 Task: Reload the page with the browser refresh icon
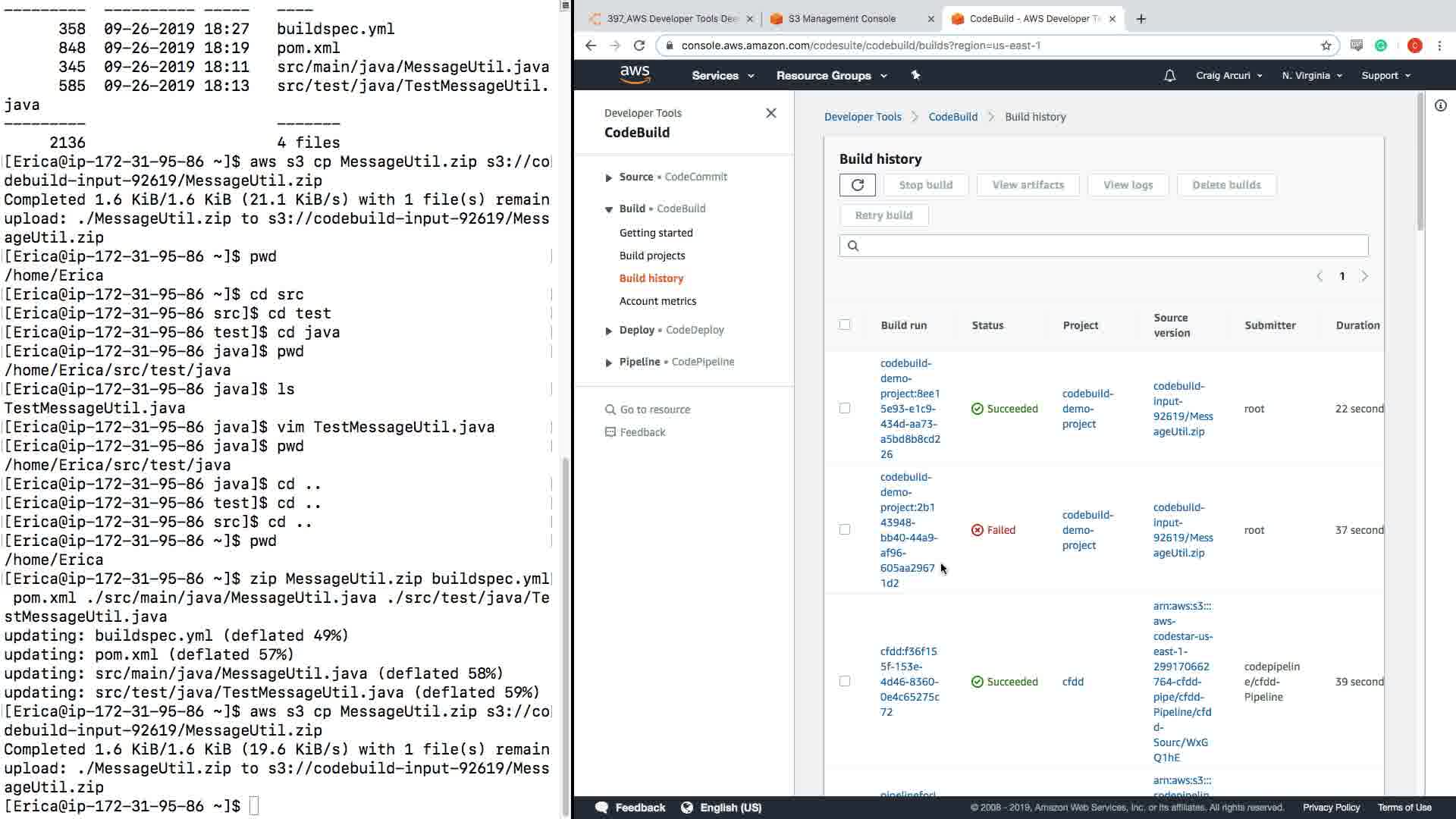coord(639,45)
